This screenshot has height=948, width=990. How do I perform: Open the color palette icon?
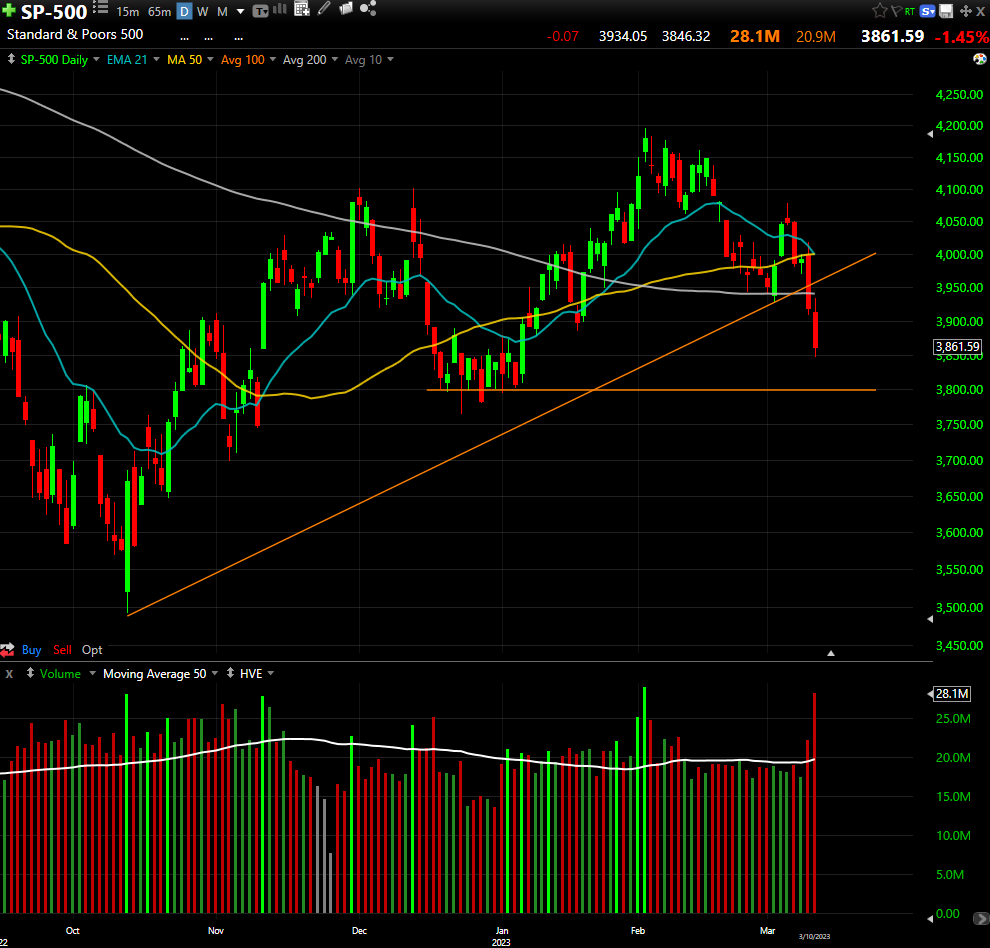point(980,59)
